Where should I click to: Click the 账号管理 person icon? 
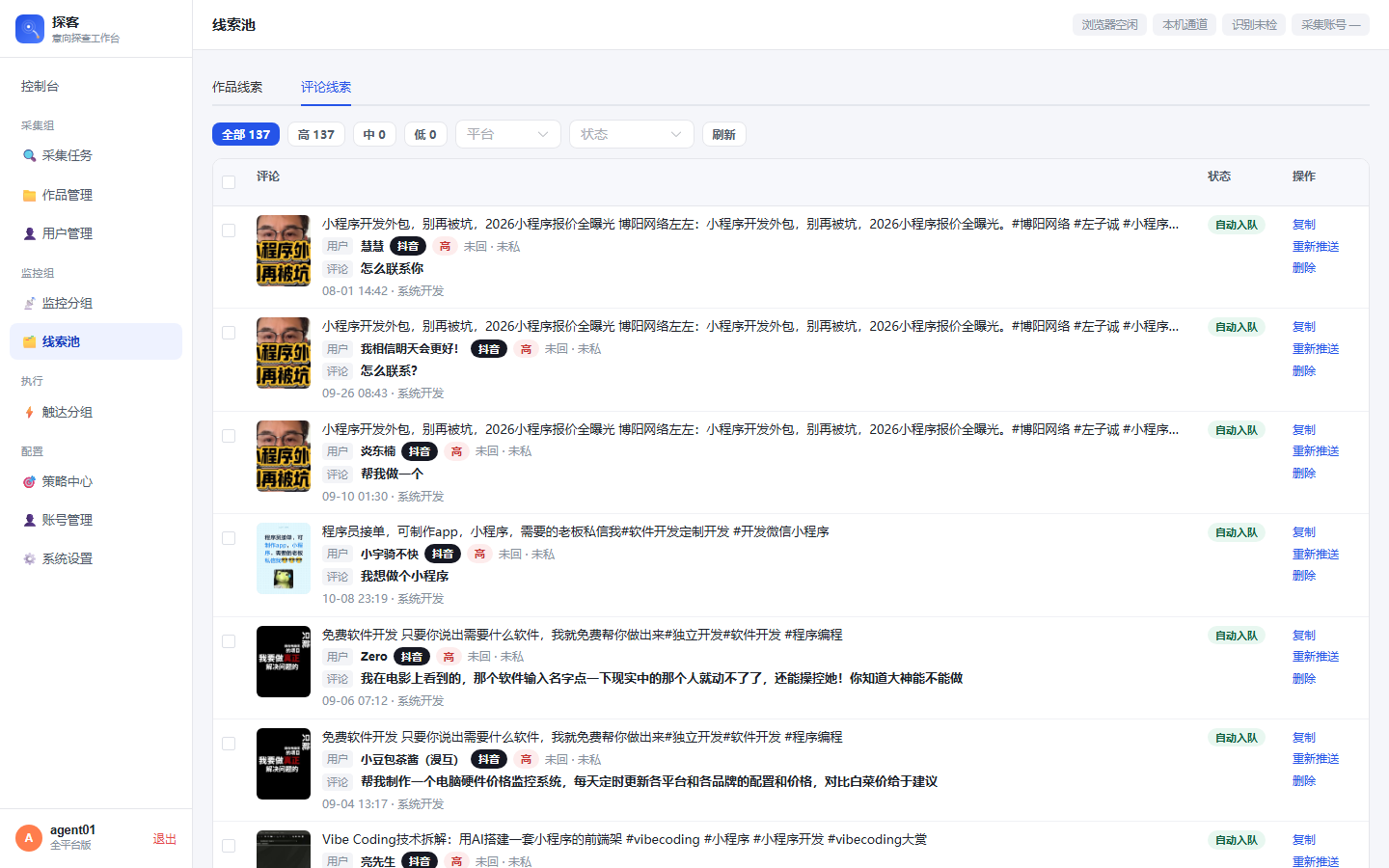click(x=29, y=520)
